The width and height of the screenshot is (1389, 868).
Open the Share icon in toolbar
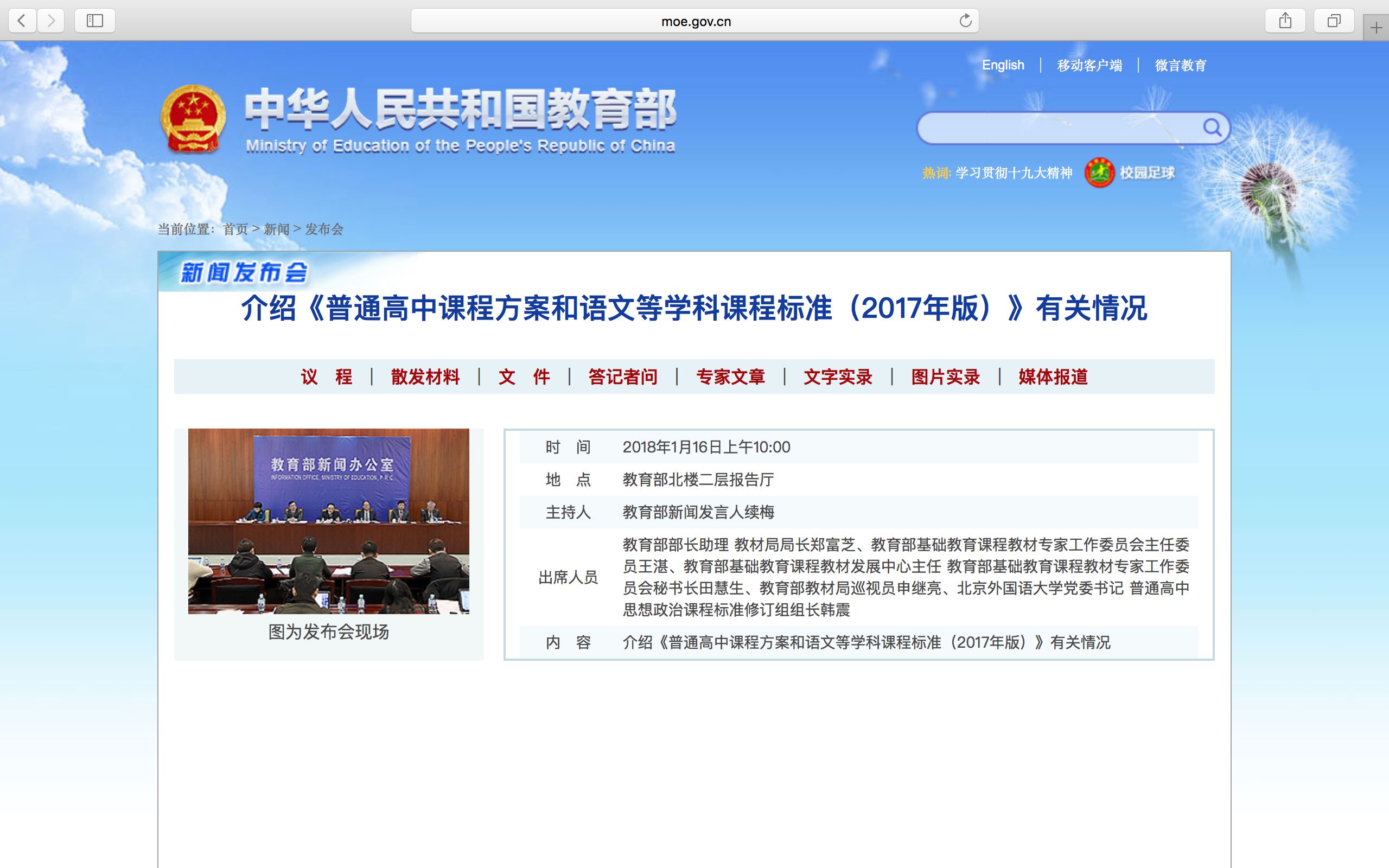click(1285, 21)
